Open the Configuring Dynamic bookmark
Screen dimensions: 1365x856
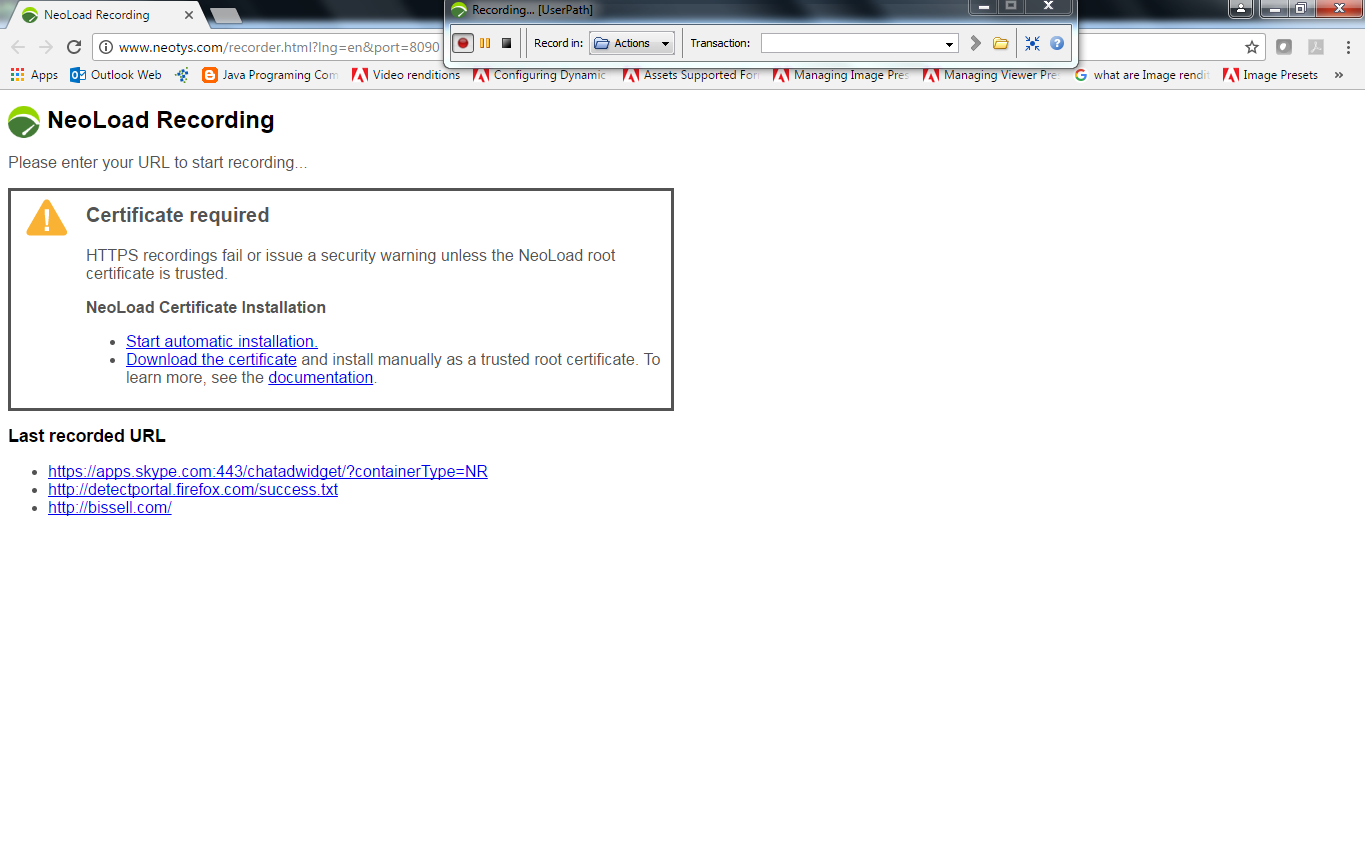(x=540, y=75)
